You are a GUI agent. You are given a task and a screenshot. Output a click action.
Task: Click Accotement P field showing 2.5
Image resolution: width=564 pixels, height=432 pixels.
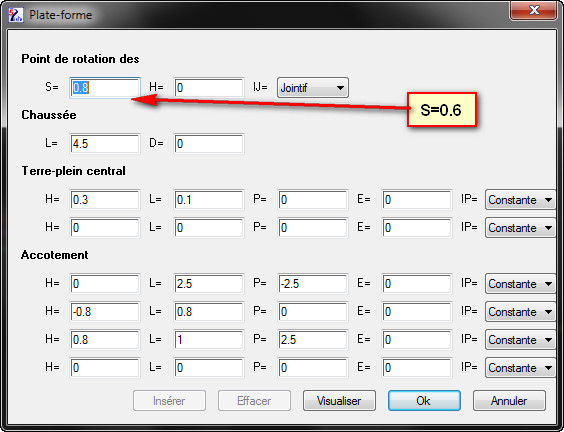coord(313,340)
